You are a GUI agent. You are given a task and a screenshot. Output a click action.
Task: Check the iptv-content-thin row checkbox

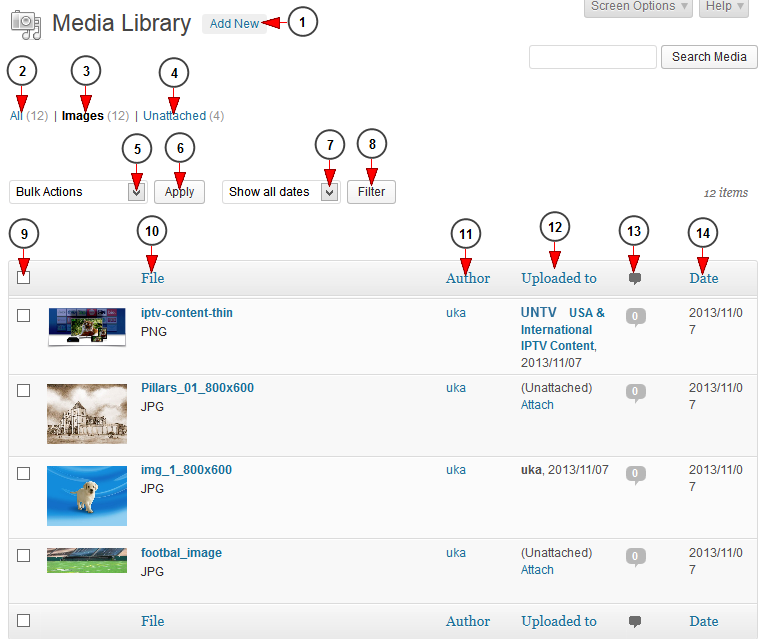[x=23, y=316]
